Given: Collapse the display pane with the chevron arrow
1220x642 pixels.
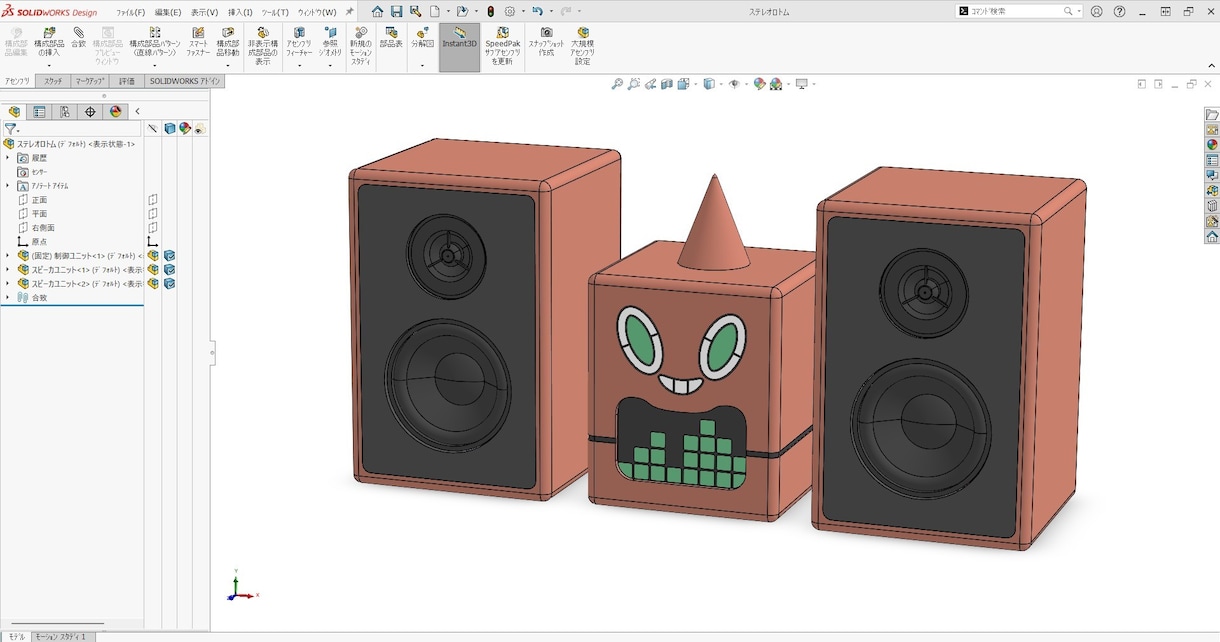Looking at the screenshot, I should 137,112.
